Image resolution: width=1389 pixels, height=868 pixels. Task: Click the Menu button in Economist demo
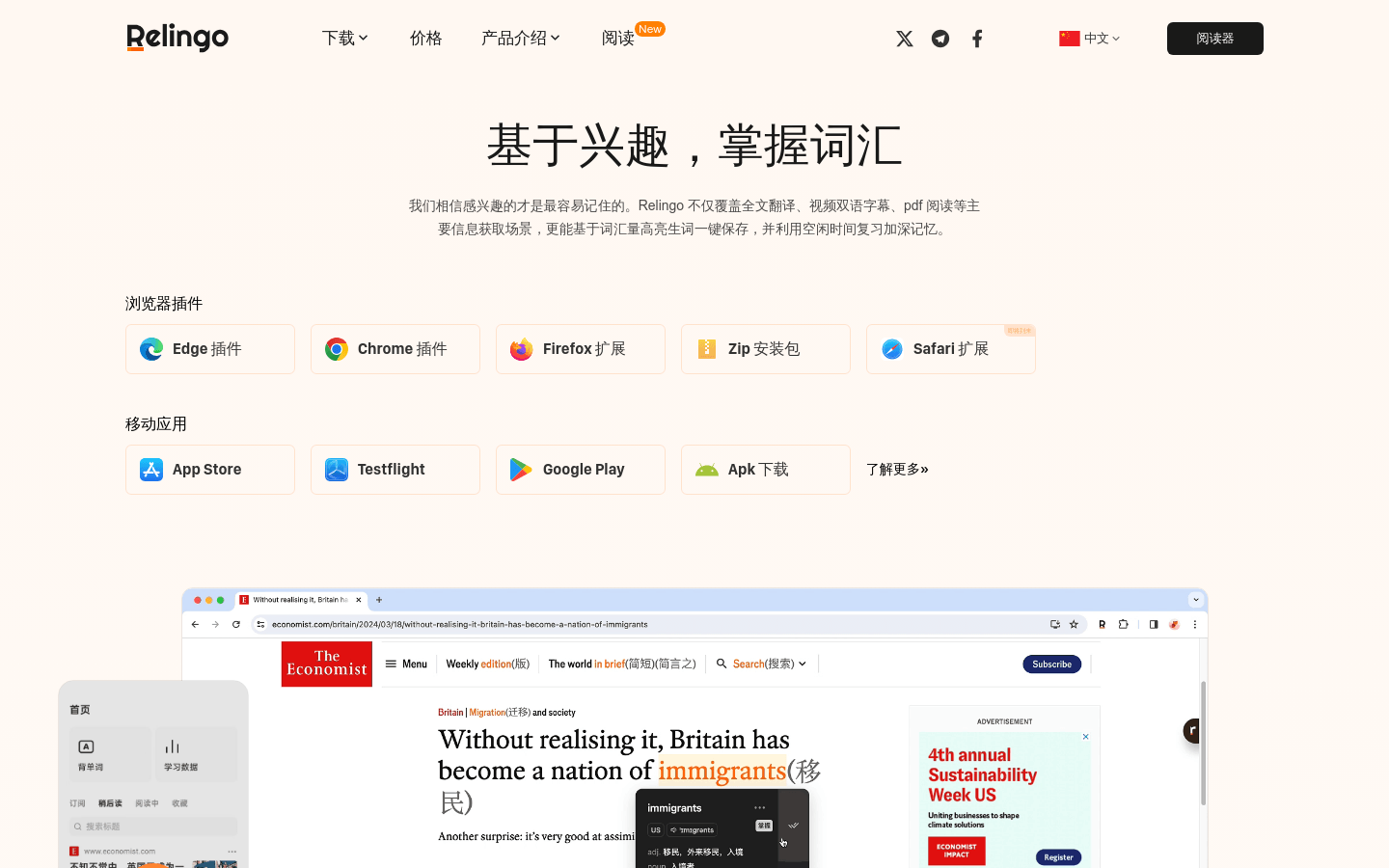pos(406,664)
